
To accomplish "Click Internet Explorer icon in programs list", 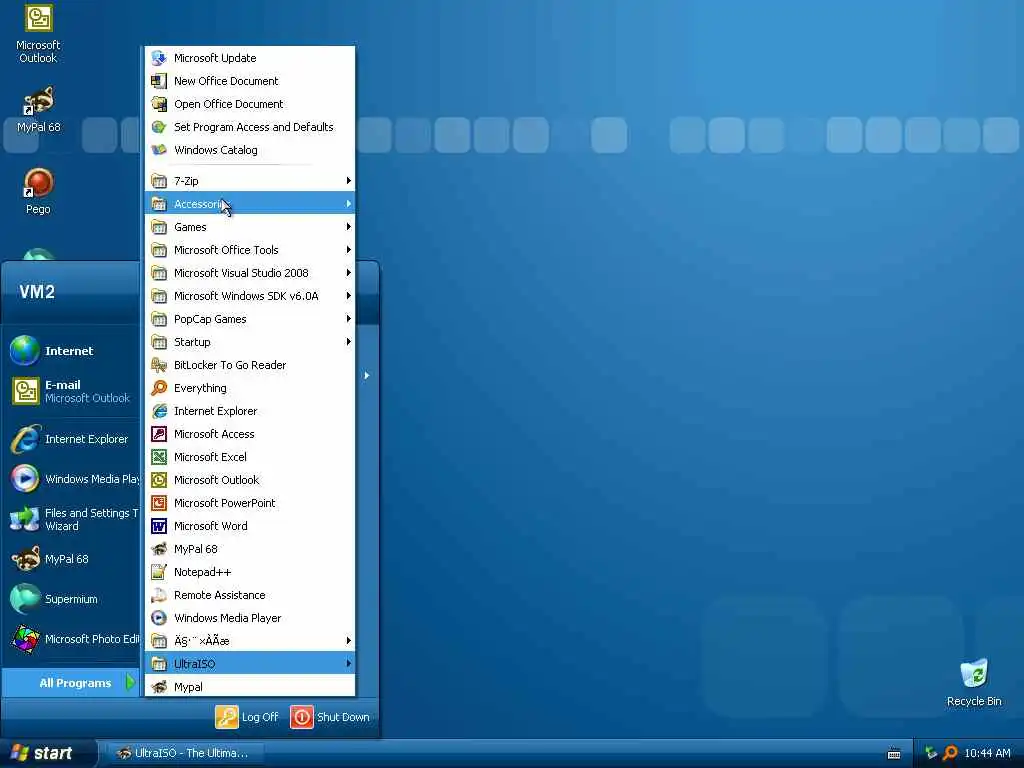I will coord(159,411).
